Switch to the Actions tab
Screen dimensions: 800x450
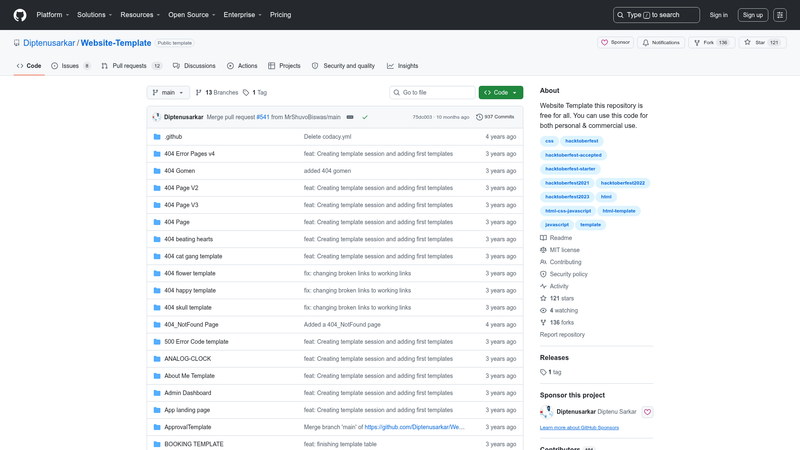pos(242,66)
